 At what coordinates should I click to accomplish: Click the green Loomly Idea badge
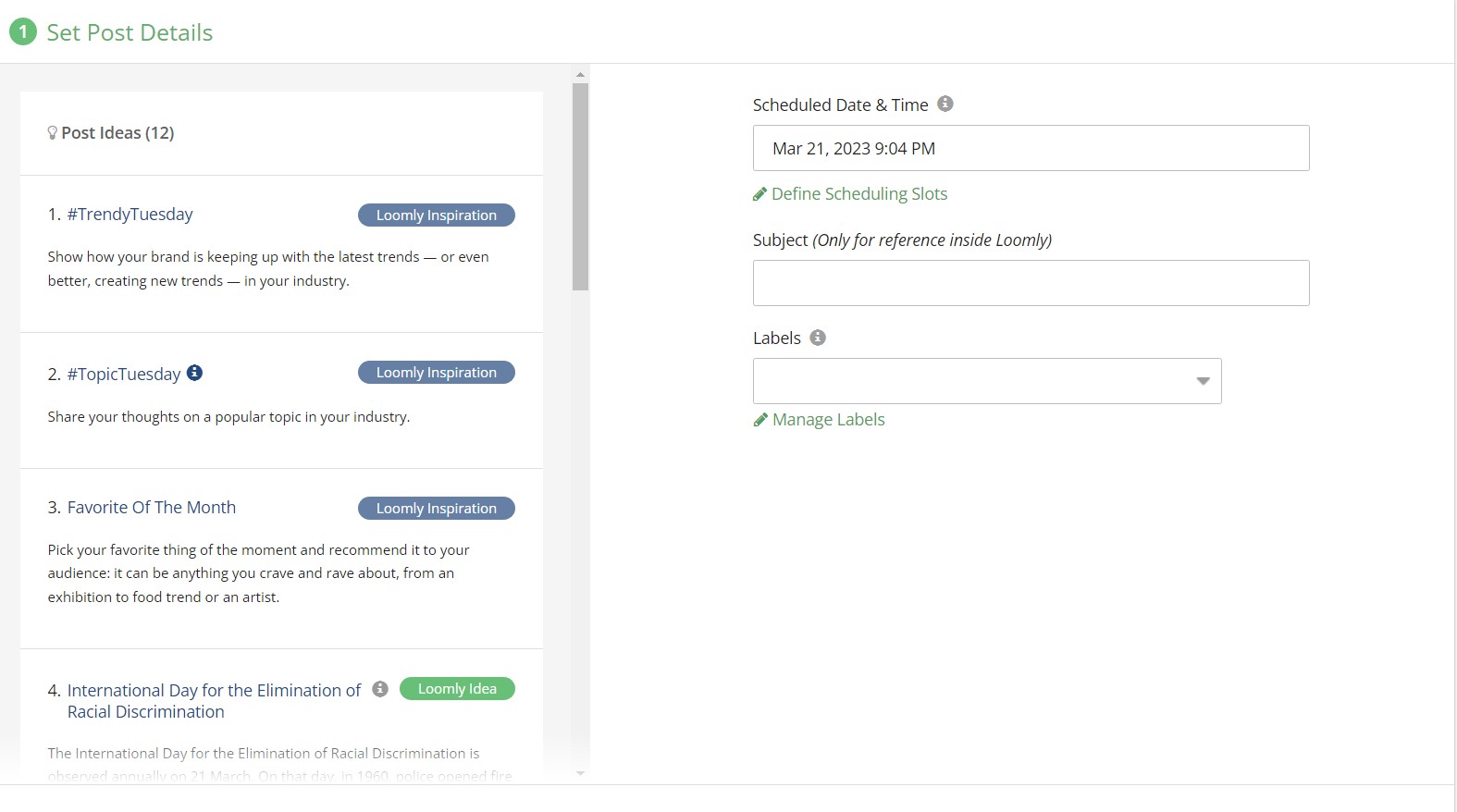pyautogui.click(x=457, y=689)
